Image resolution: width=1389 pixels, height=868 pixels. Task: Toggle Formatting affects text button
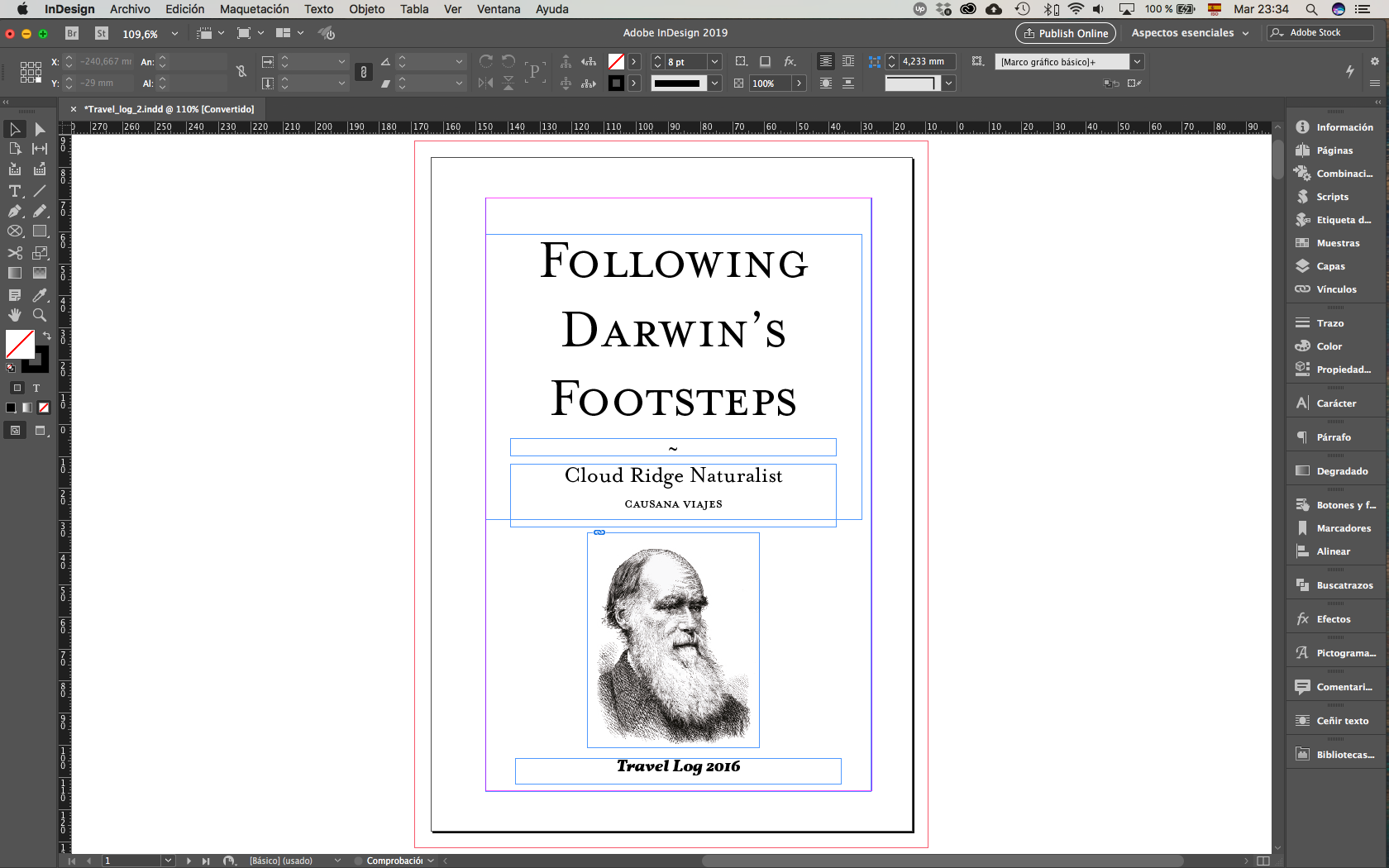click(x=36, y=388)
